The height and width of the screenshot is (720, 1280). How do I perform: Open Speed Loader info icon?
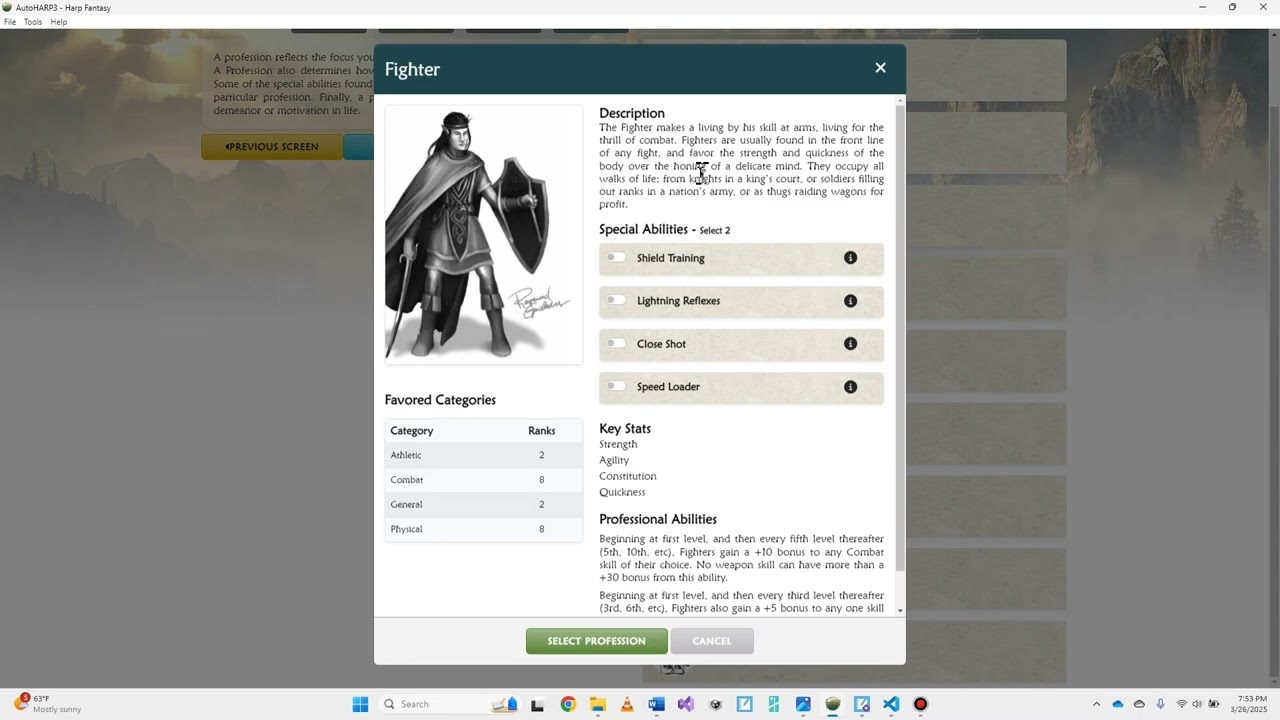[850, 387]
